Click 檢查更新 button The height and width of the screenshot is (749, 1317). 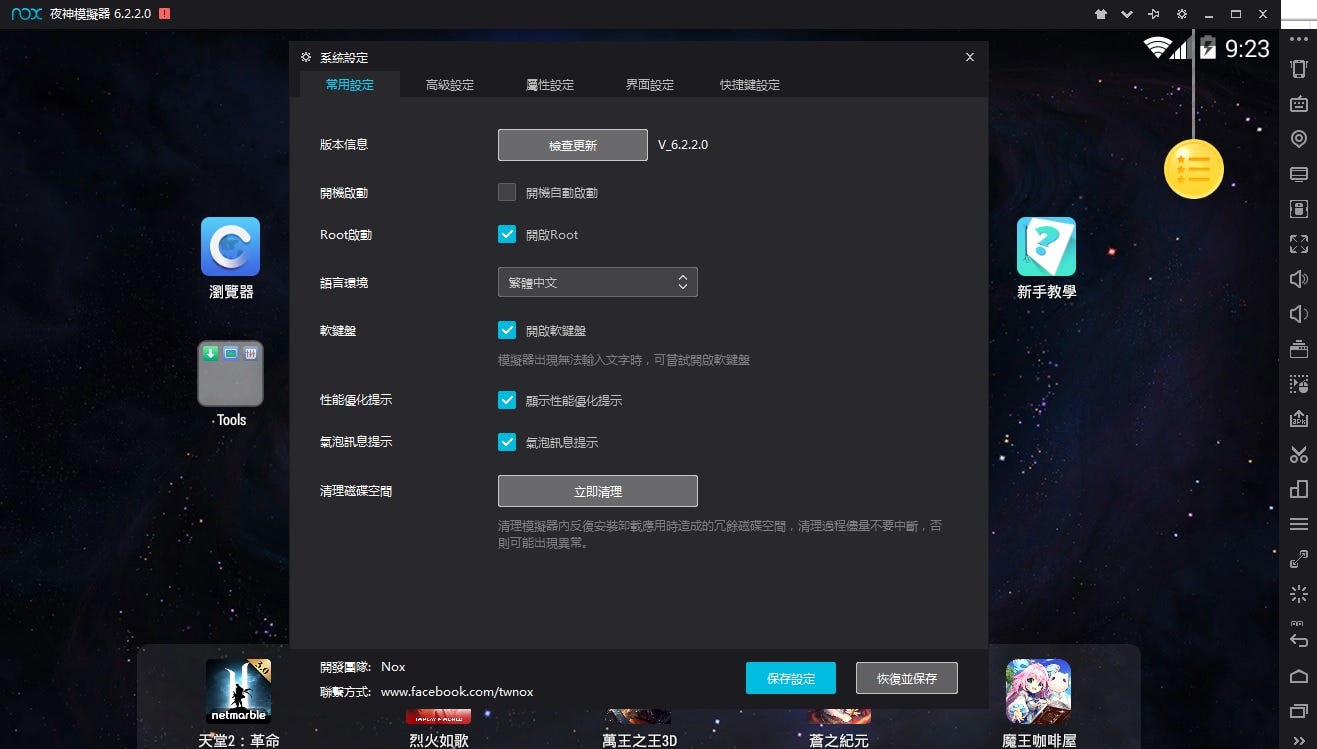[573, 145]
